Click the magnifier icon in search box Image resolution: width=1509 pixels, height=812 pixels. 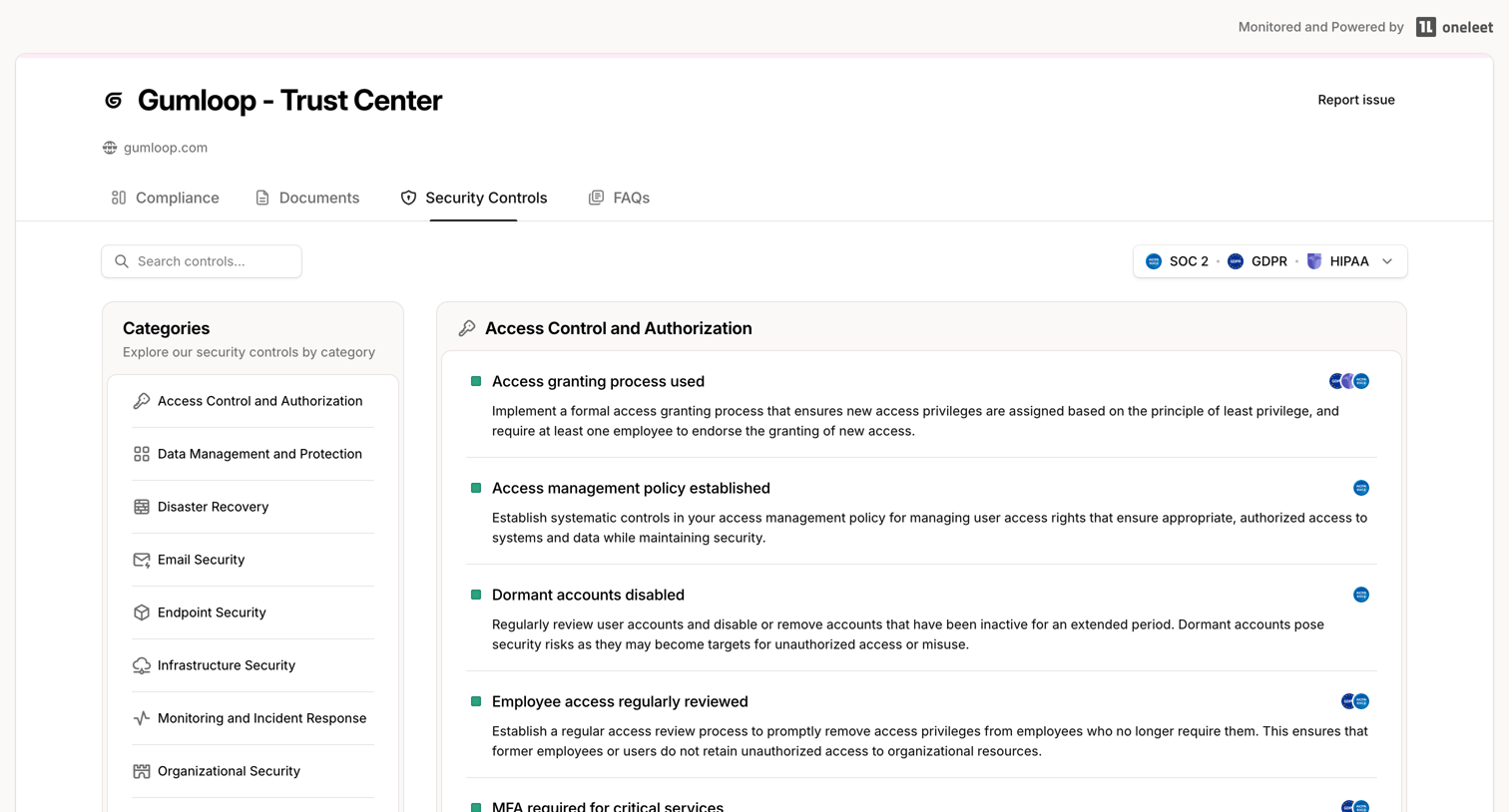tap(122, 261)
